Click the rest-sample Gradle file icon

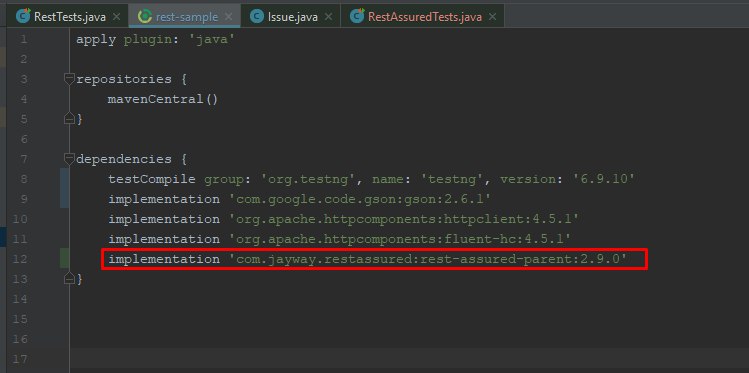pos(144,17)
